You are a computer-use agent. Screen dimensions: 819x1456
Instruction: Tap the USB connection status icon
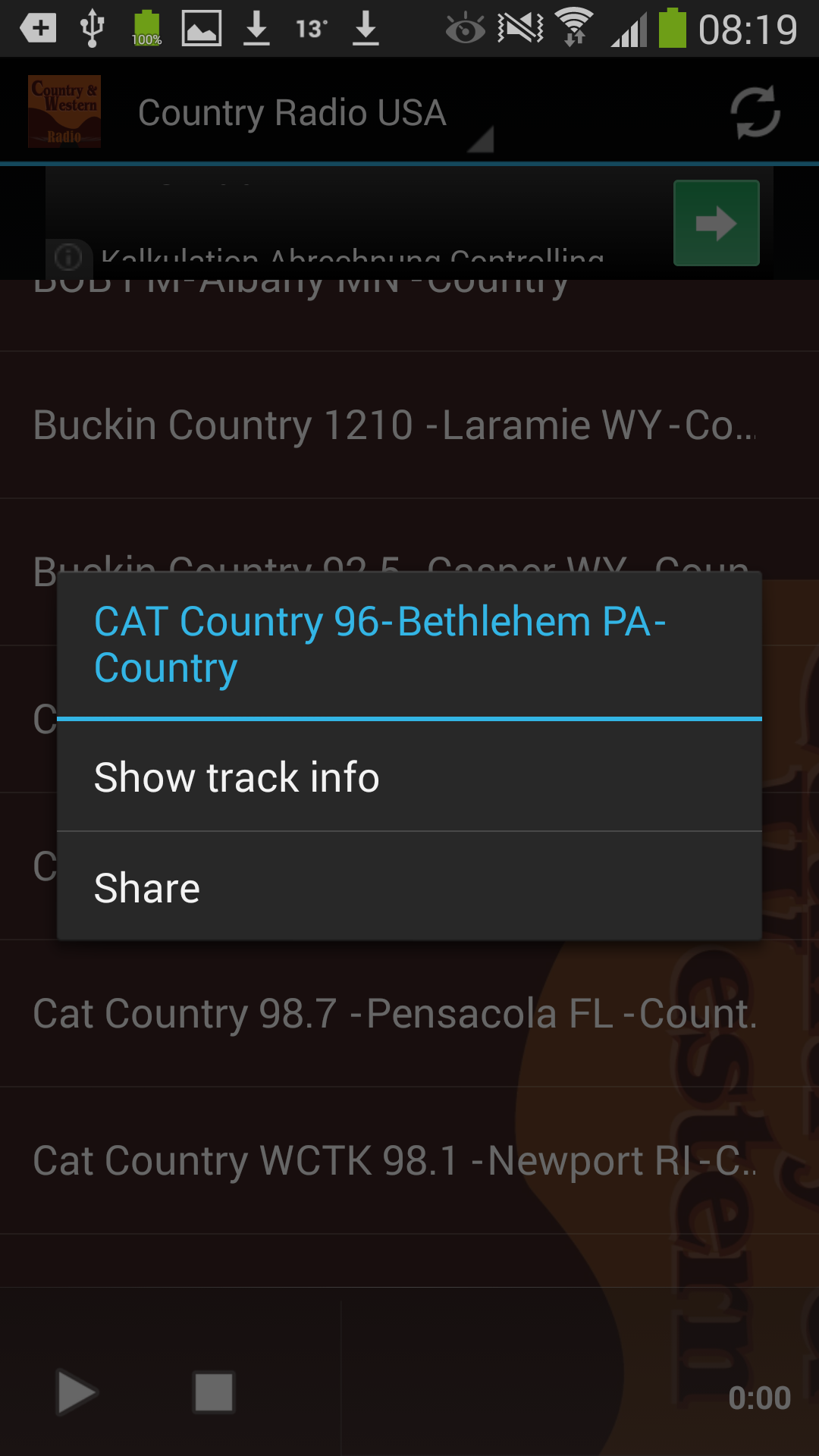(92, 29)
